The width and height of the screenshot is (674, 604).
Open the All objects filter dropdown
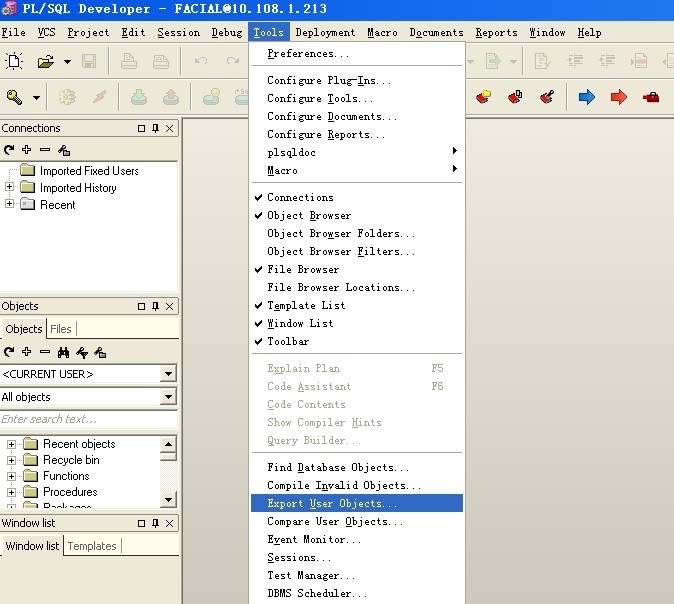pos(168,397)
